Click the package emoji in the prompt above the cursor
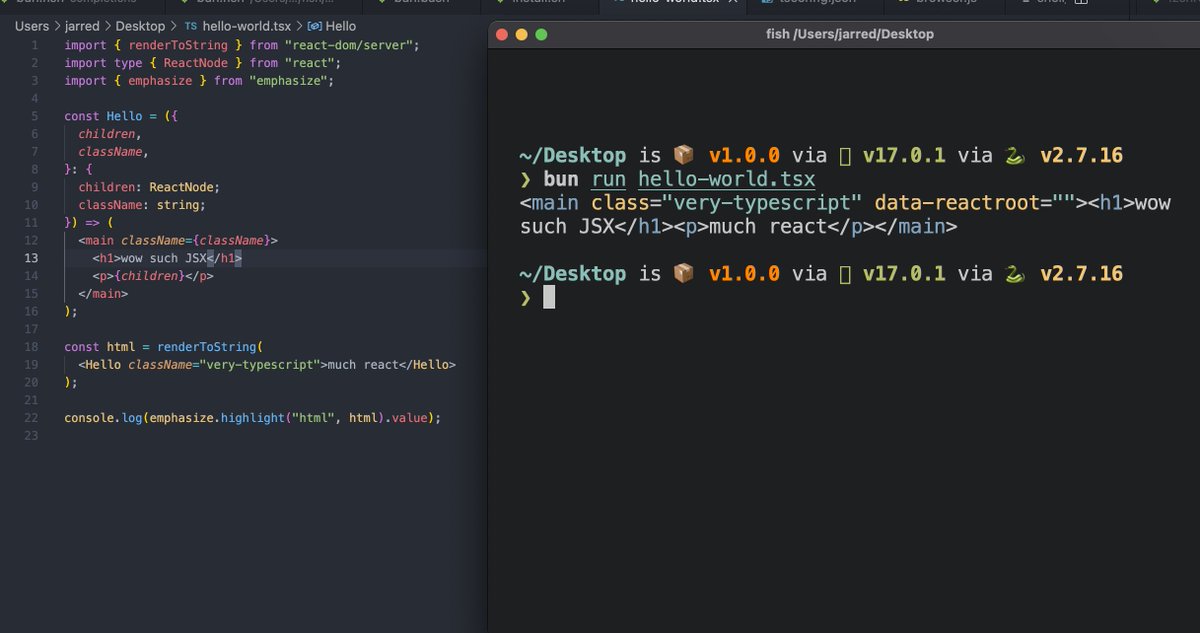The width and height of the screenshot is (1200, 633). coord(684,274)
